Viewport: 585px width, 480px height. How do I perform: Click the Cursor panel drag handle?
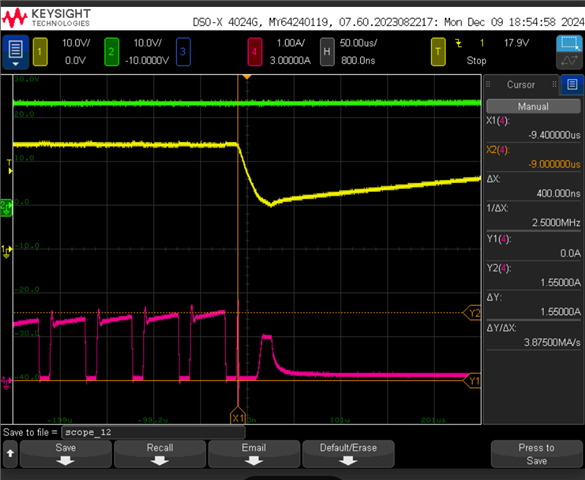488,85
